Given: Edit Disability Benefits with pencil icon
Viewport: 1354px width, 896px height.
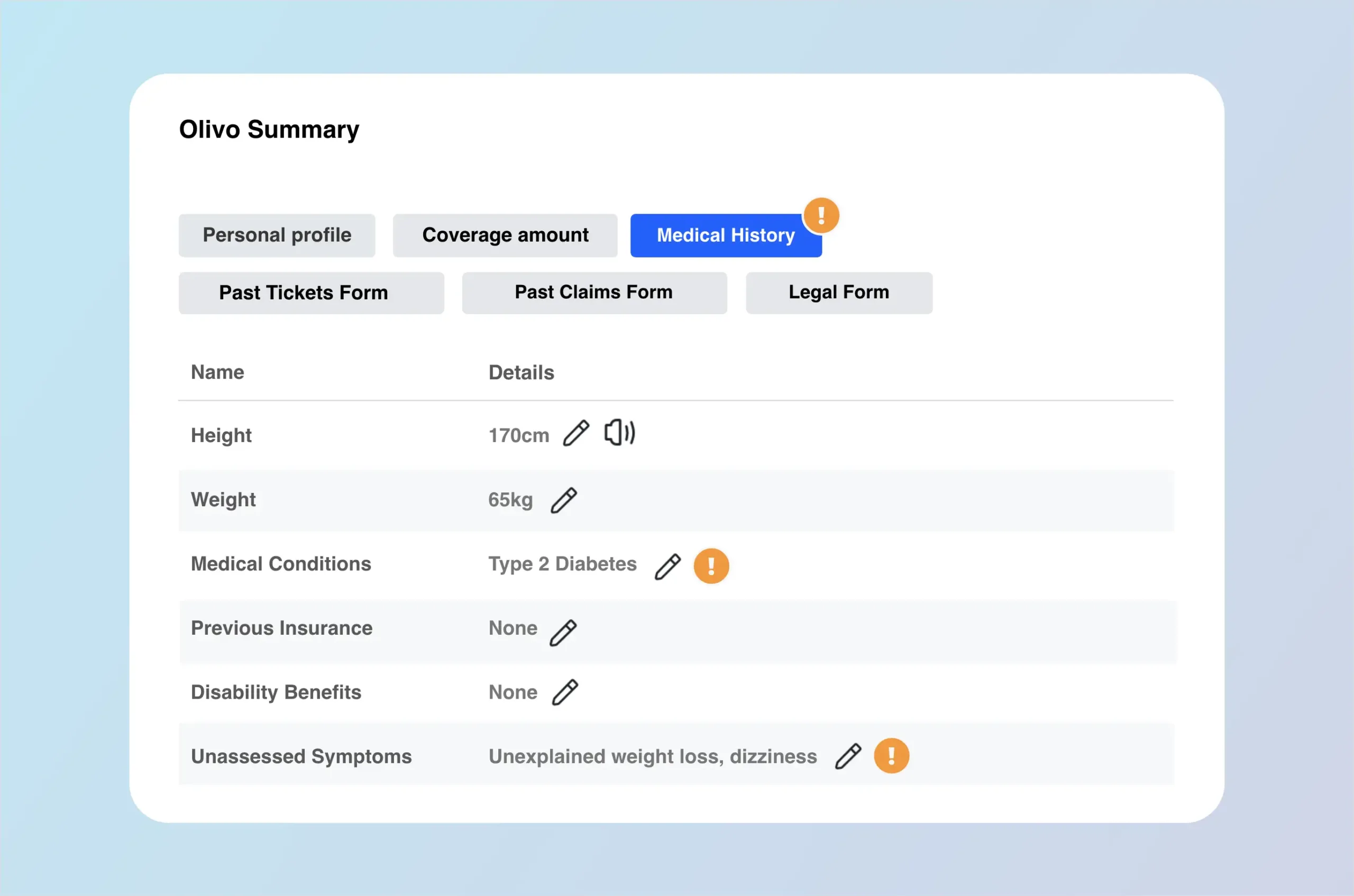Looking at the screenshot, I should pos(565,692).
